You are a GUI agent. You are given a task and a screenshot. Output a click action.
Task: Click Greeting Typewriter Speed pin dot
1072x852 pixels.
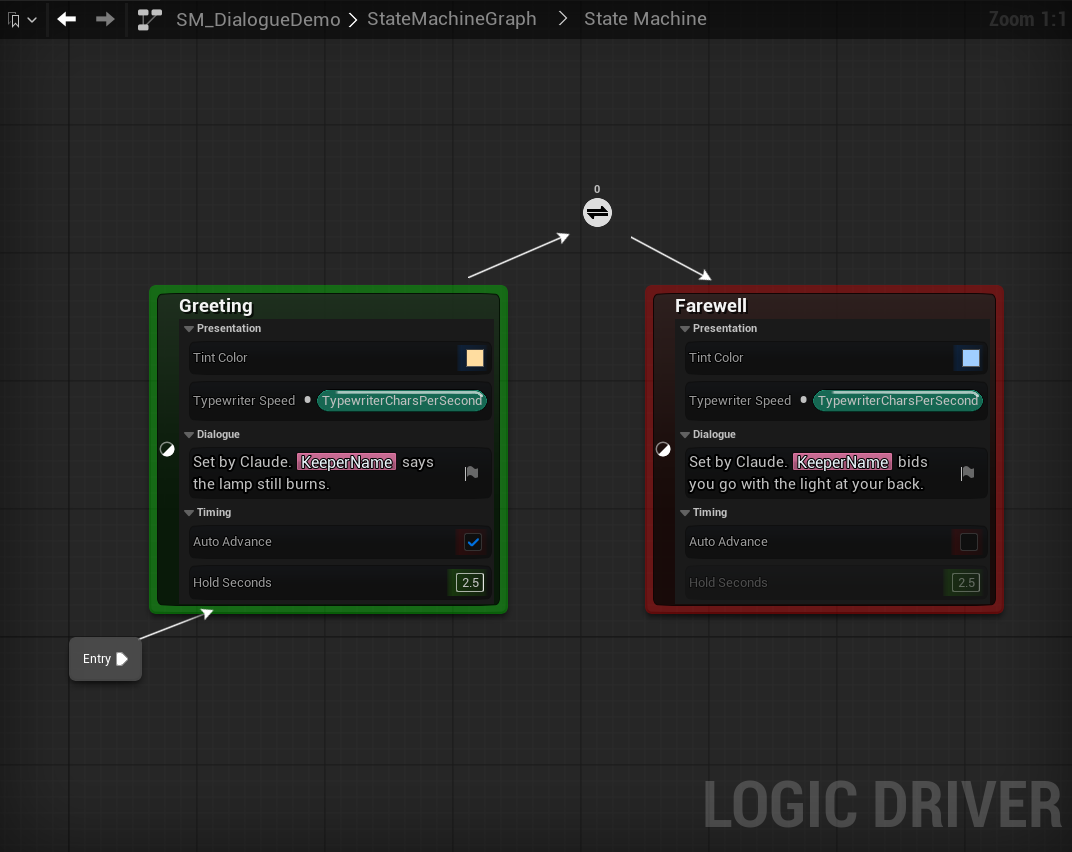point(308,400)
